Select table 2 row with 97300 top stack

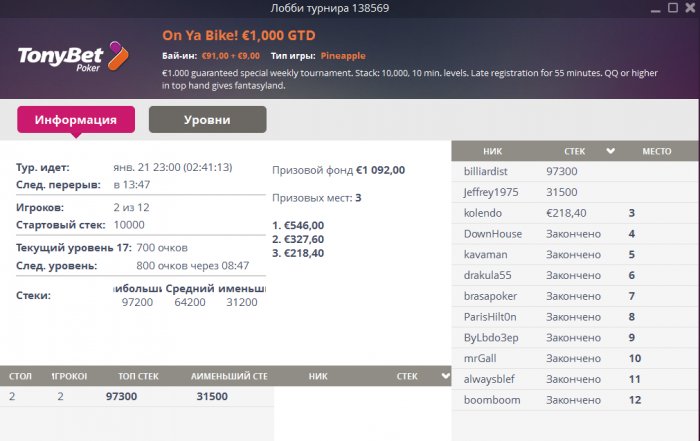pyautogui.click(x=137, y=396)
